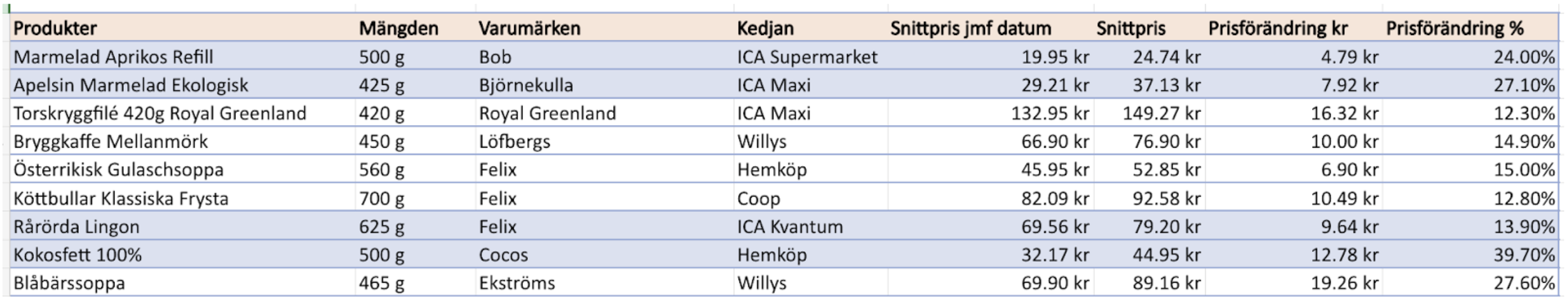Click the Blåbärssoppa product cell
This screenshot has width=1568, height=304.
[69, 283]
